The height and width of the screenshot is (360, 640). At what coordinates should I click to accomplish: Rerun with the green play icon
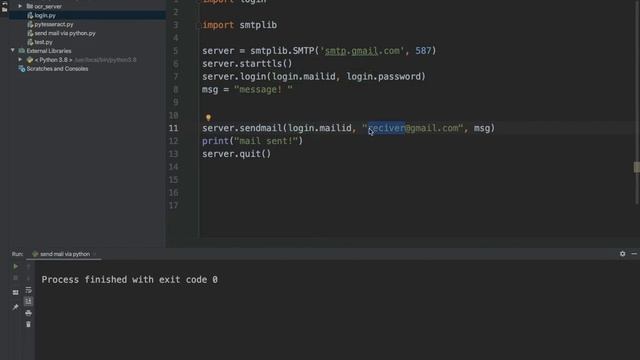tap(16, 267)
